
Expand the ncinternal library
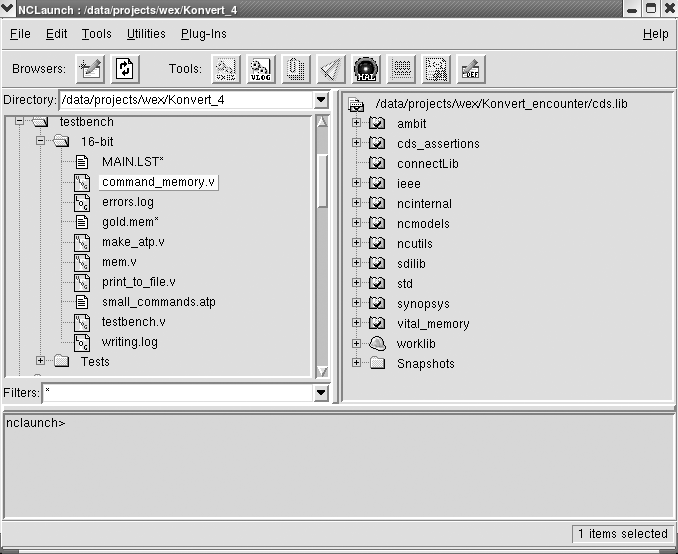coord(356,202)
